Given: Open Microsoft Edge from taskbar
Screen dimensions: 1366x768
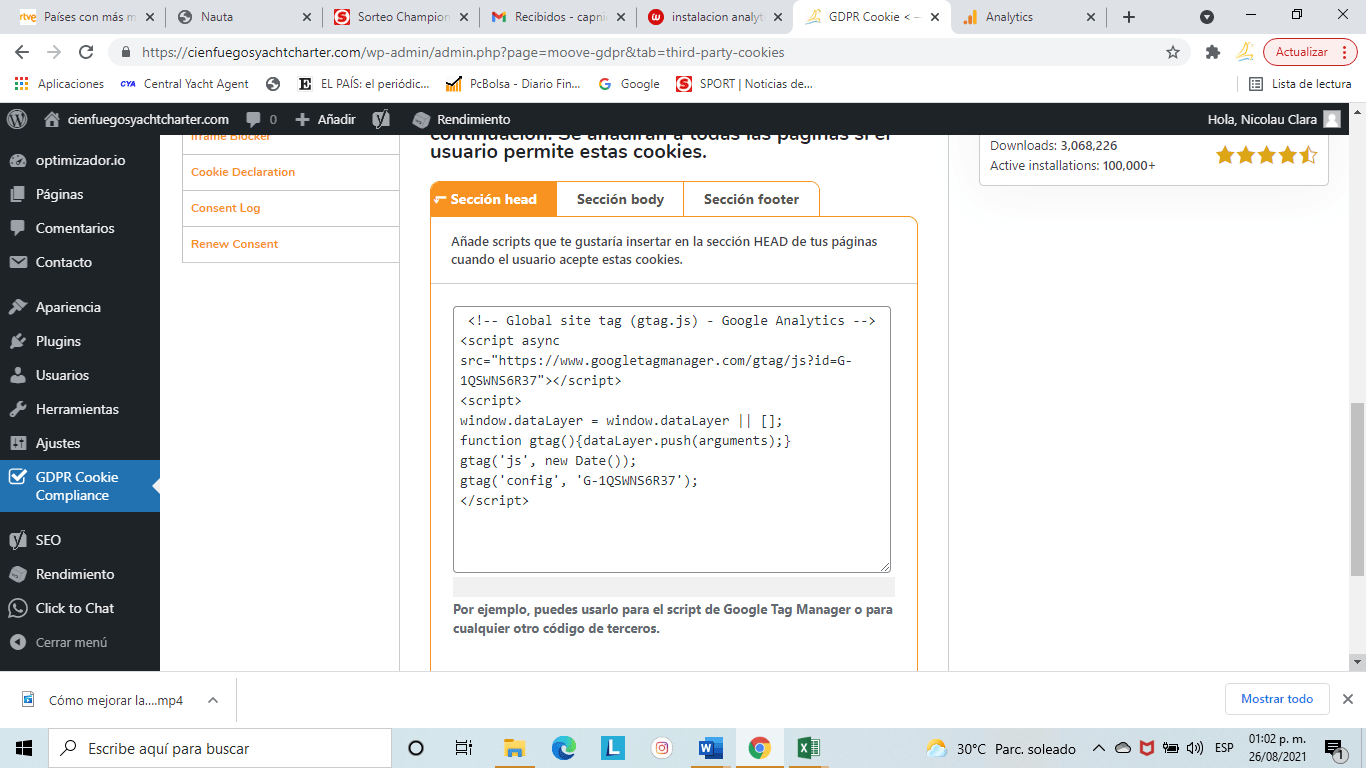Looking at the screenshot, I should [x=564, y=748].
